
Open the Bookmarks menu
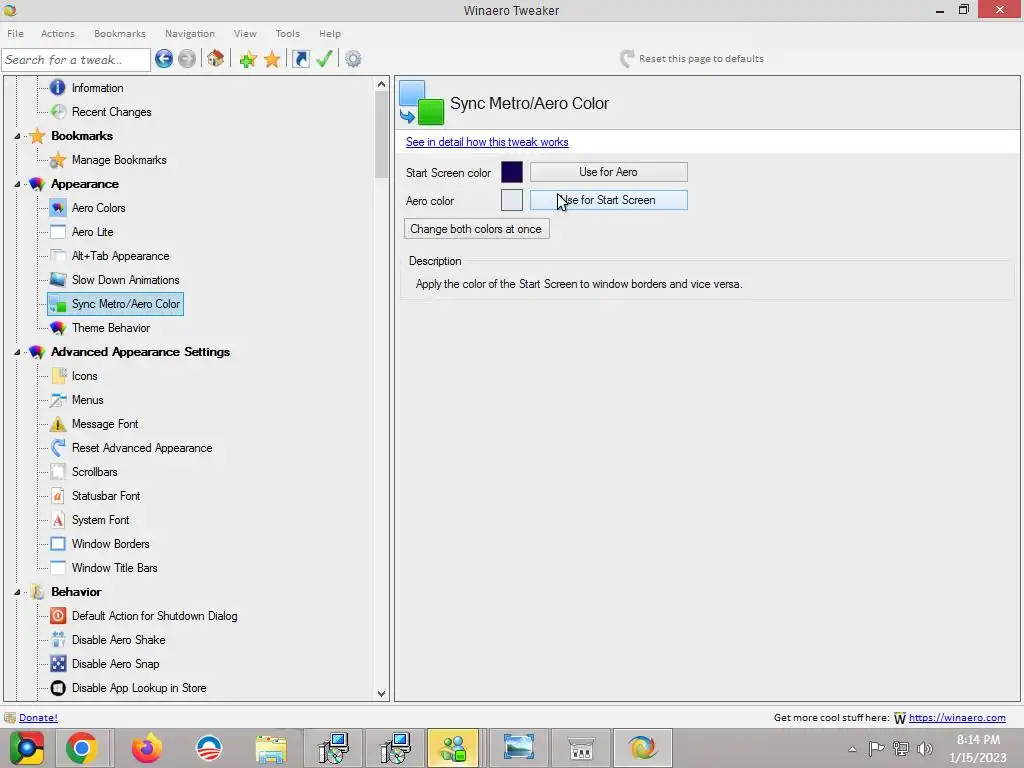[x=120, y=33]
